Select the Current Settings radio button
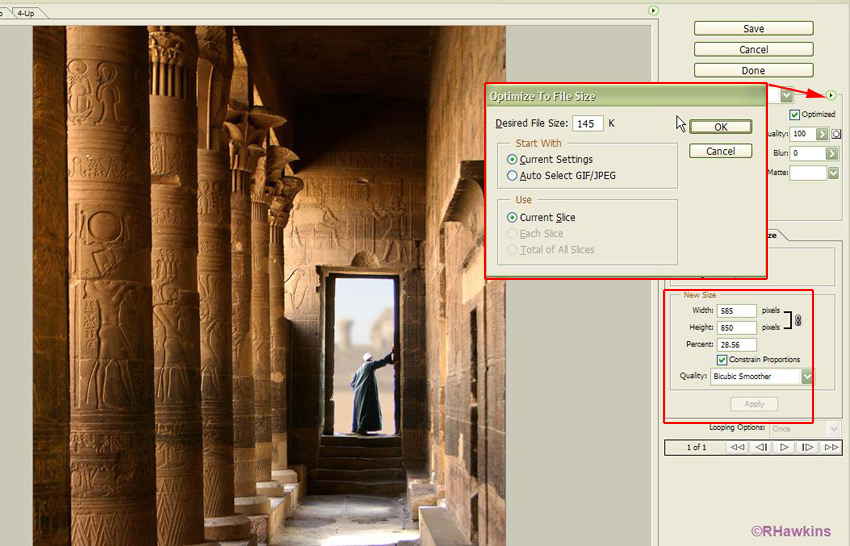 512,160
